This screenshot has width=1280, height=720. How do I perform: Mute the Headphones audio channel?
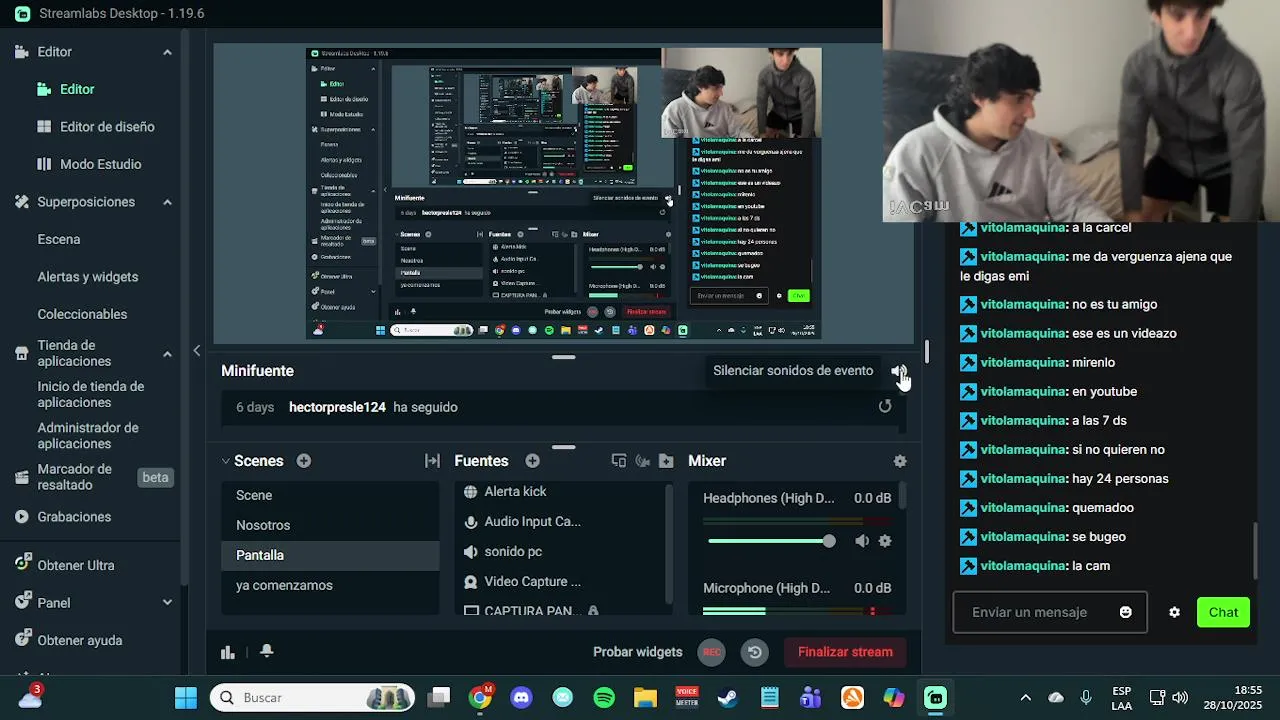862,541
